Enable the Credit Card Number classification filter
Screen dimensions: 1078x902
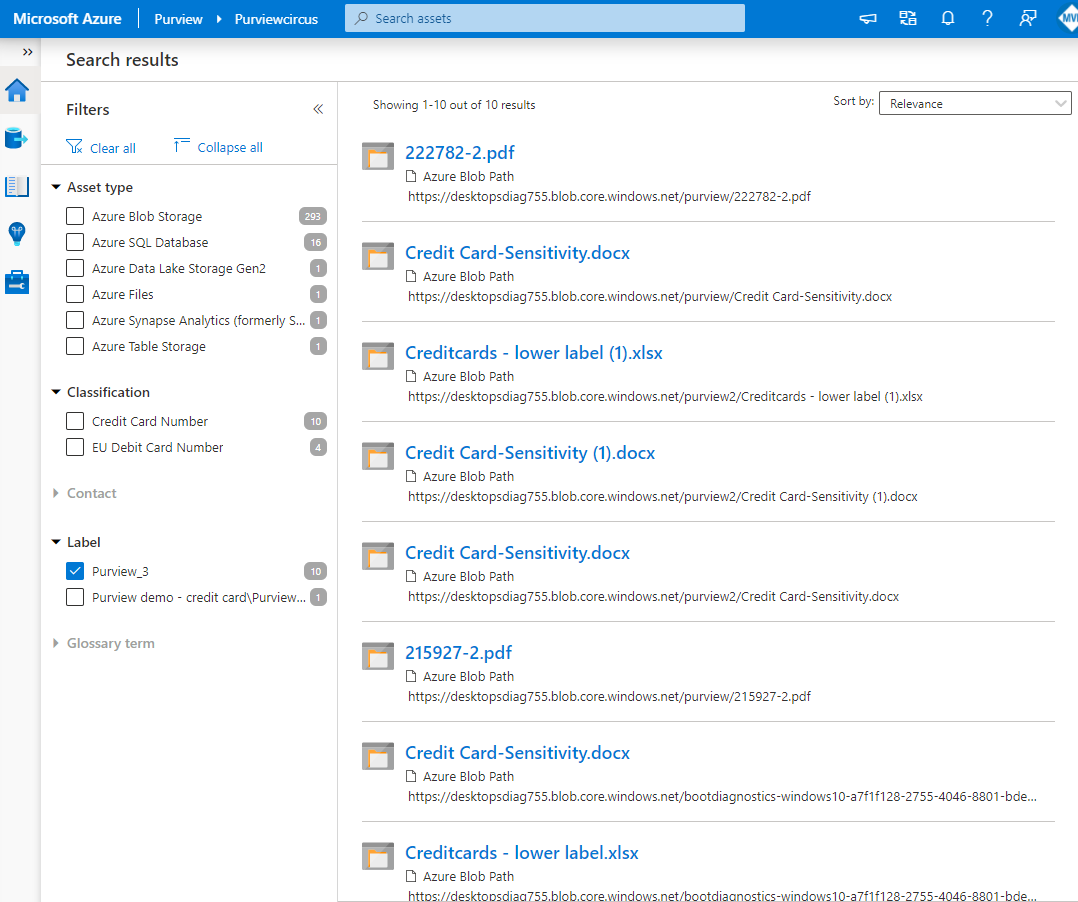[75, 421]
